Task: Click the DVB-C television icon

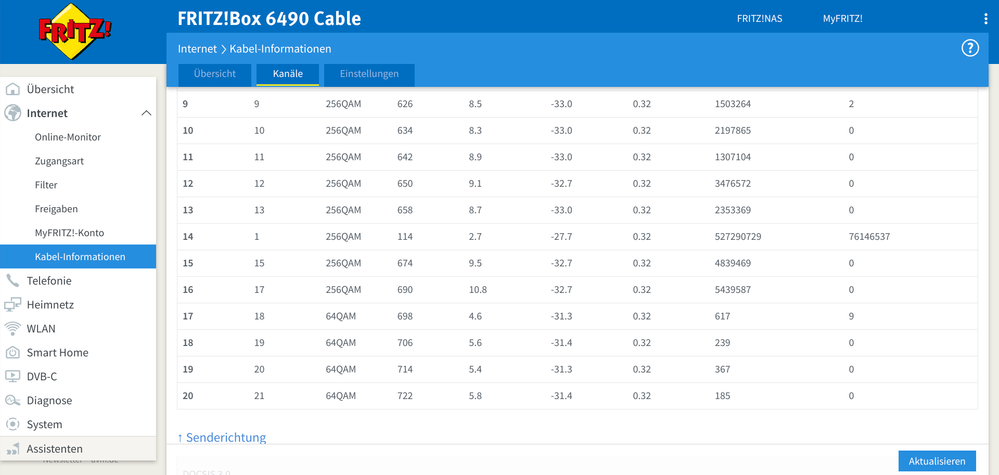Action: tap(13, 376)
